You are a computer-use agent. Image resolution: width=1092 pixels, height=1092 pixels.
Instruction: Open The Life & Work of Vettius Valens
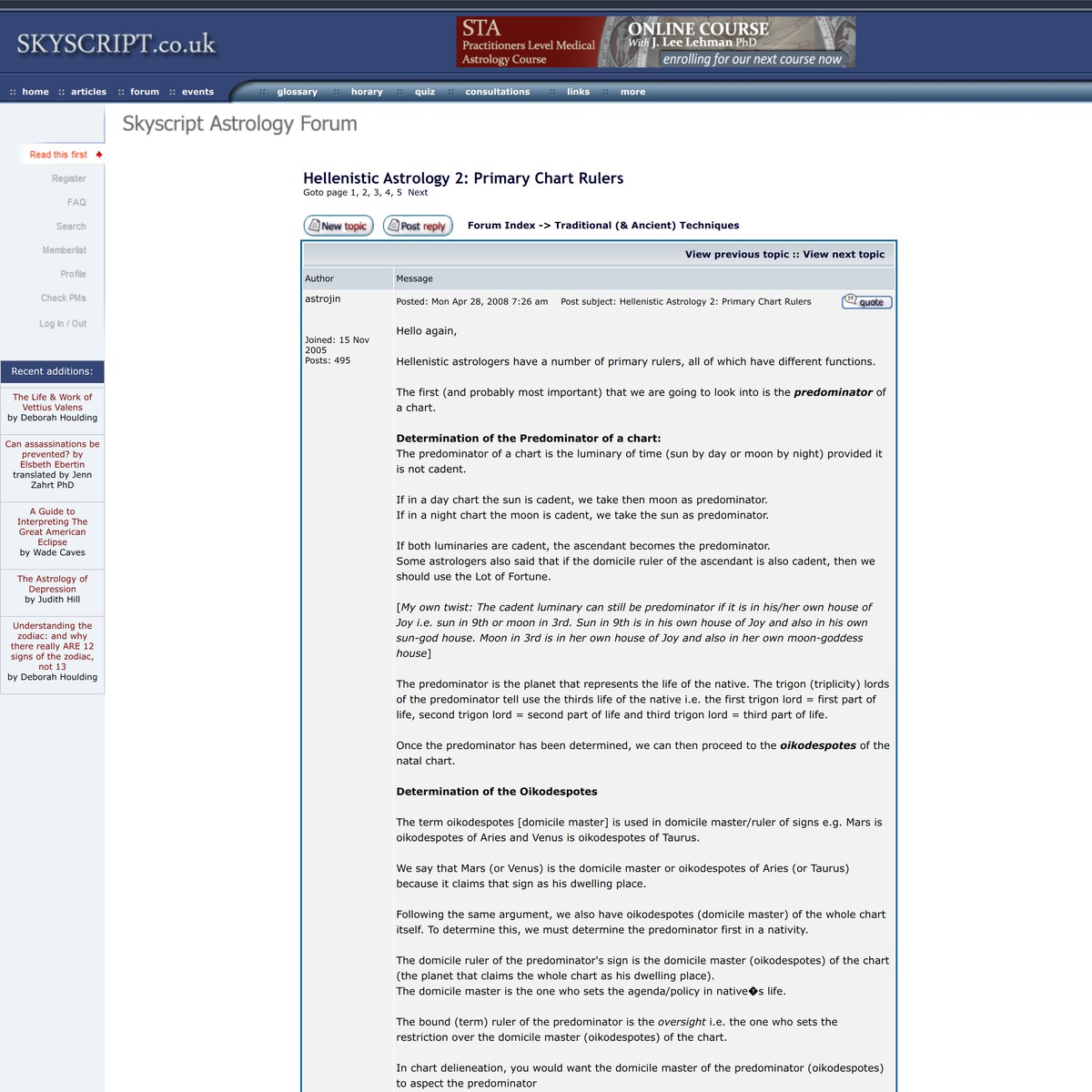(52, 401)
